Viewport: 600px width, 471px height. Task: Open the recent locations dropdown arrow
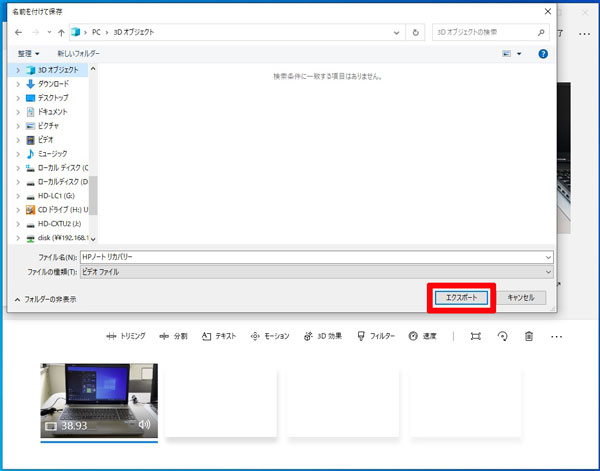[x=49, y=33]
